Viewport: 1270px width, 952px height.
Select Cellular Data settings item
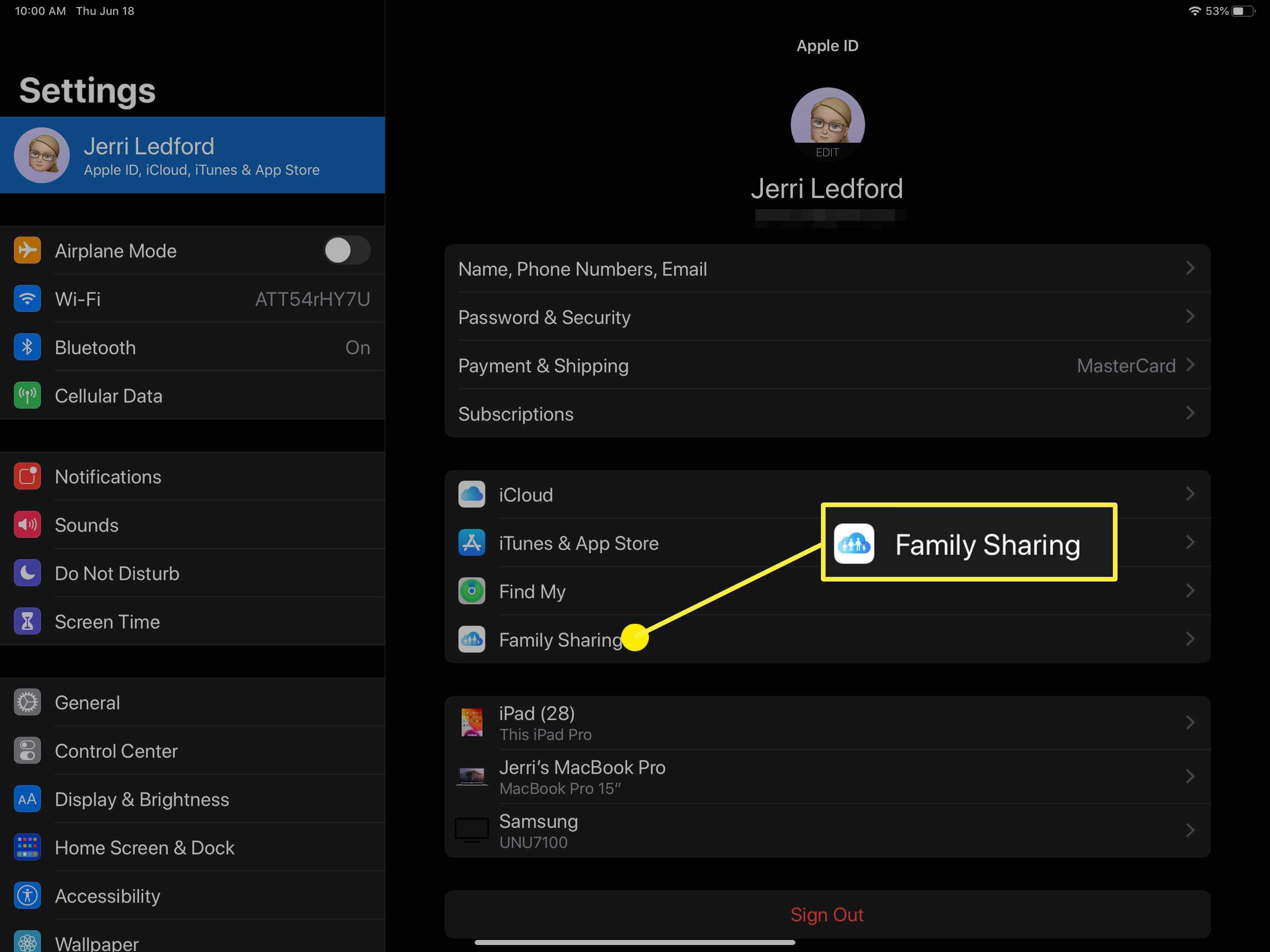(192, 395)
